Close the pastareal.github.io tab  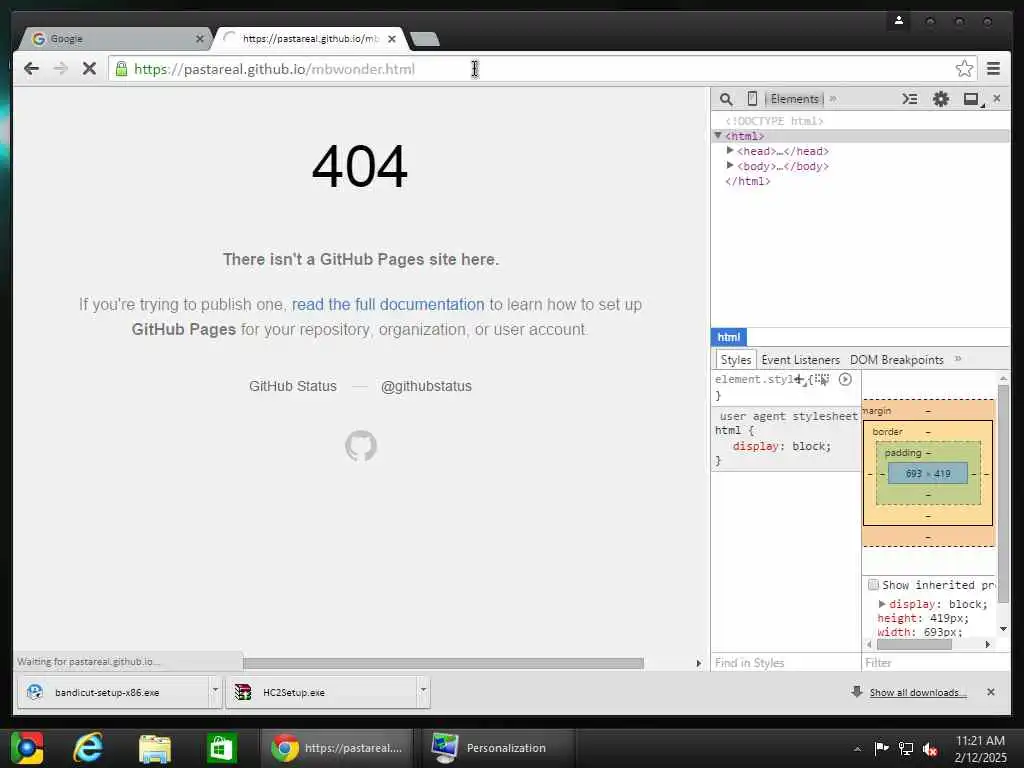392,39
